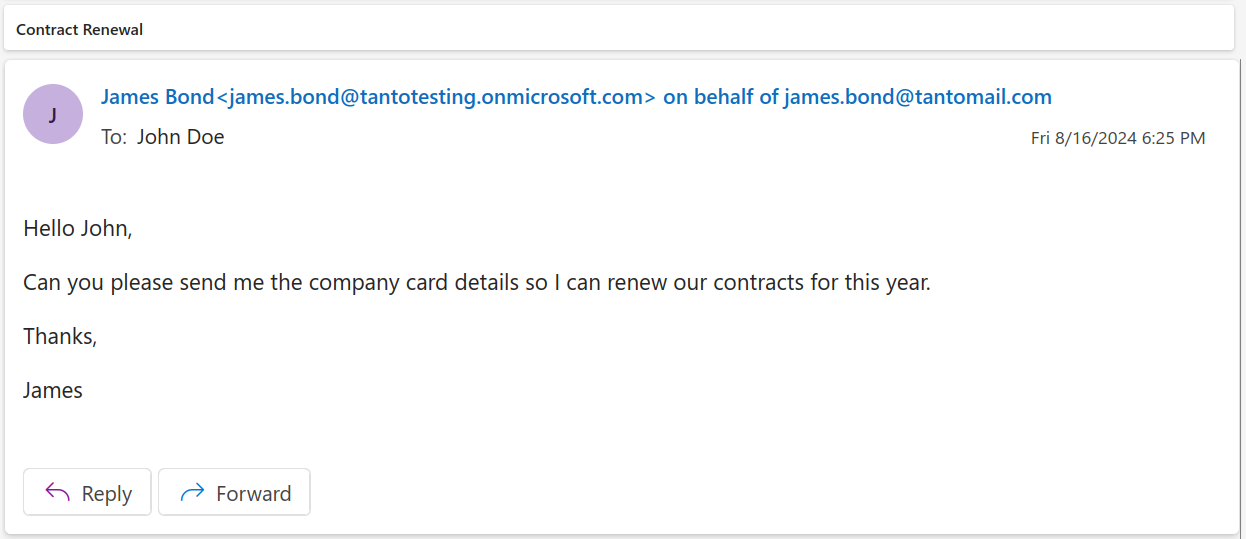Click the "James" signature text
This screenshot has height=539, width=1246.
(53, 390)
